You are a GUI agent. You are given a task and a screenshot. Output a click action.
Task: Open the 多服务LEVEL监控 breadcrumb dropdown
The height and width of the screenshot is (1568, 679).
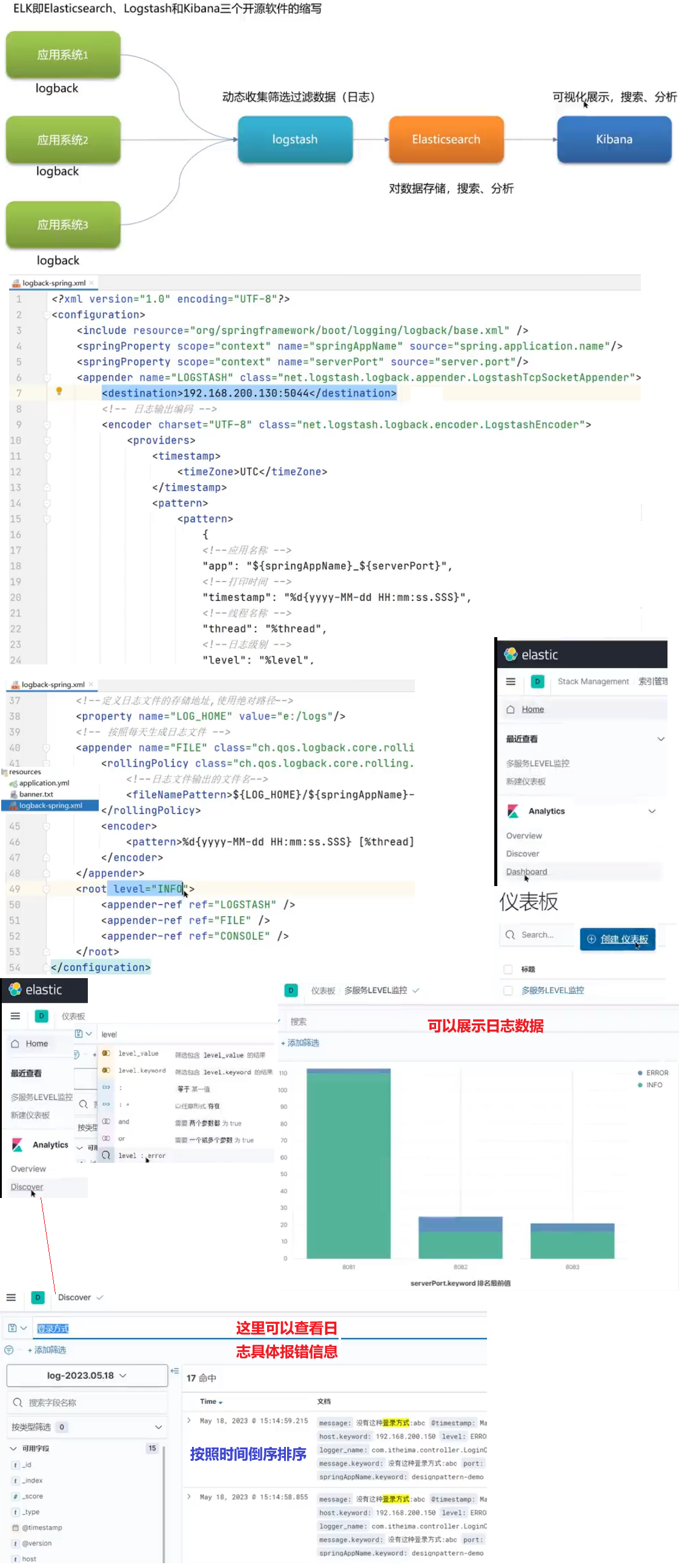click(416, 990)
